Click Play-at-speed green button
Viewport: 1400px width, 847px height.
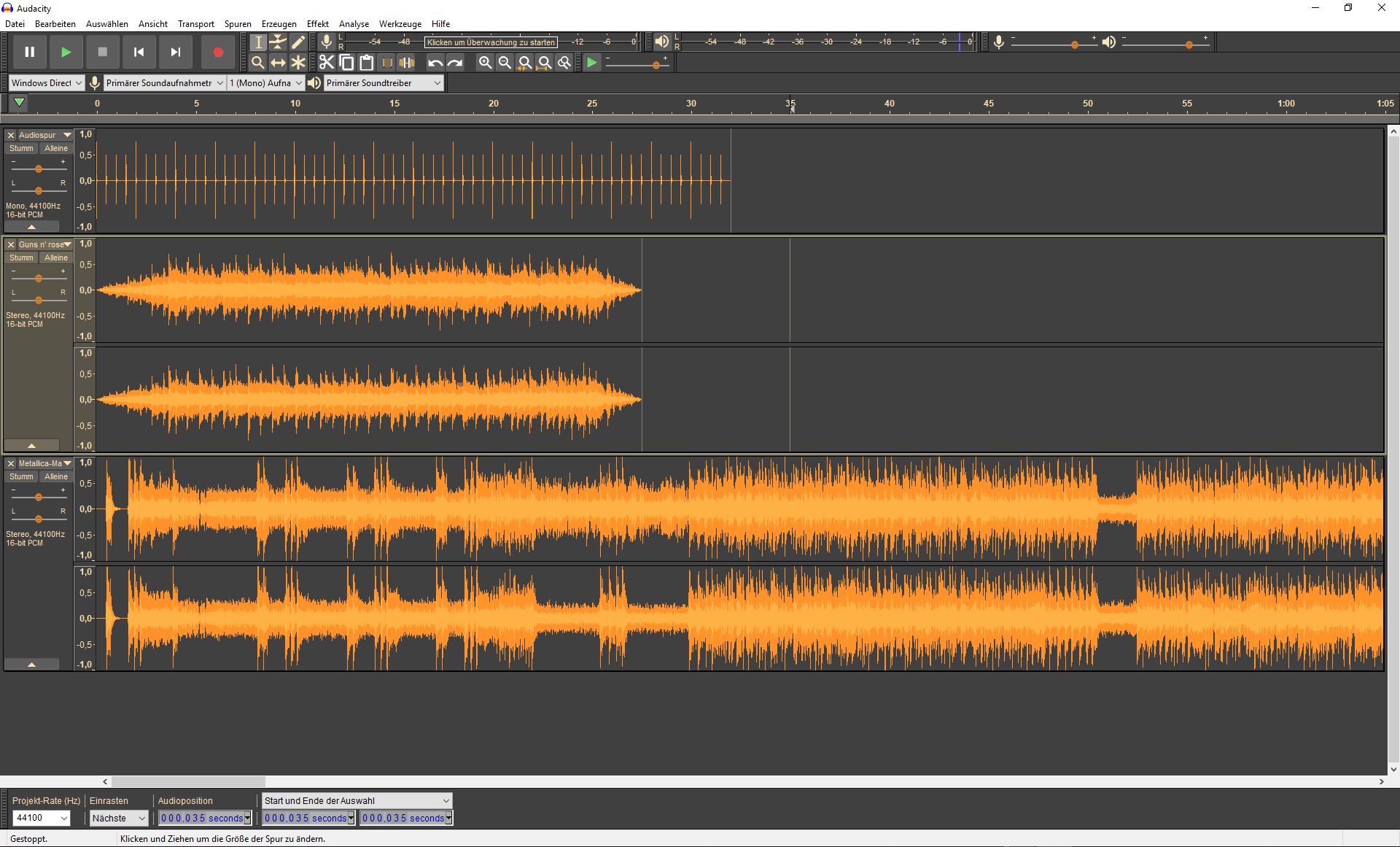coord(592,63)
